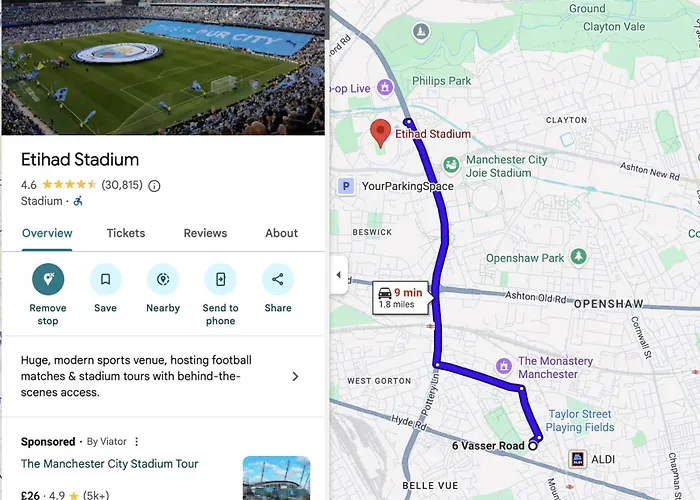Switch to the Tickets tab
Viewport: 700px width, 500px height.
[126, 233]
